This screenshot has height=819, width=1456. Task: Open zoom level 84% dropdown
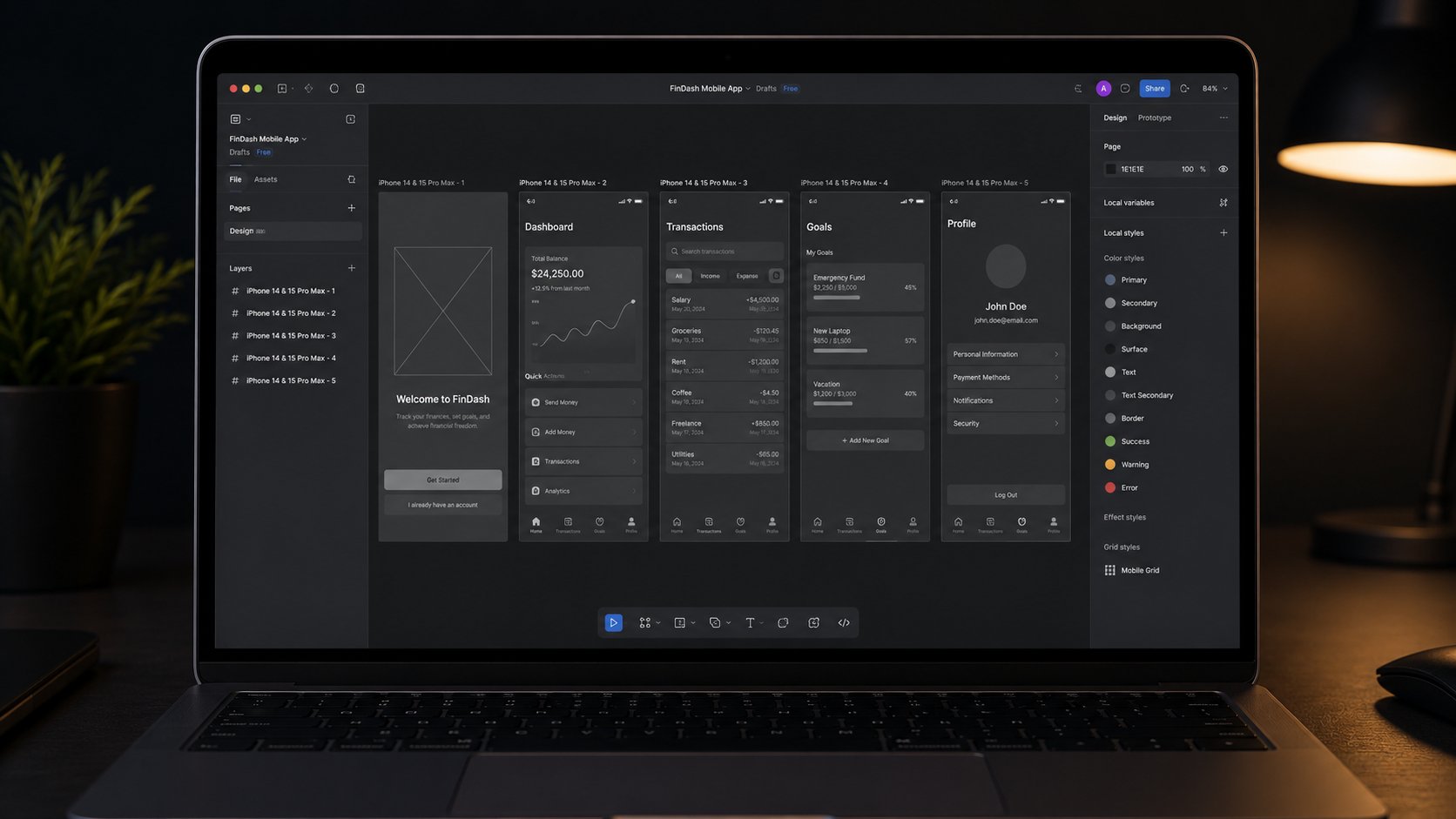pyautogui.click(x=1215, y=89)
